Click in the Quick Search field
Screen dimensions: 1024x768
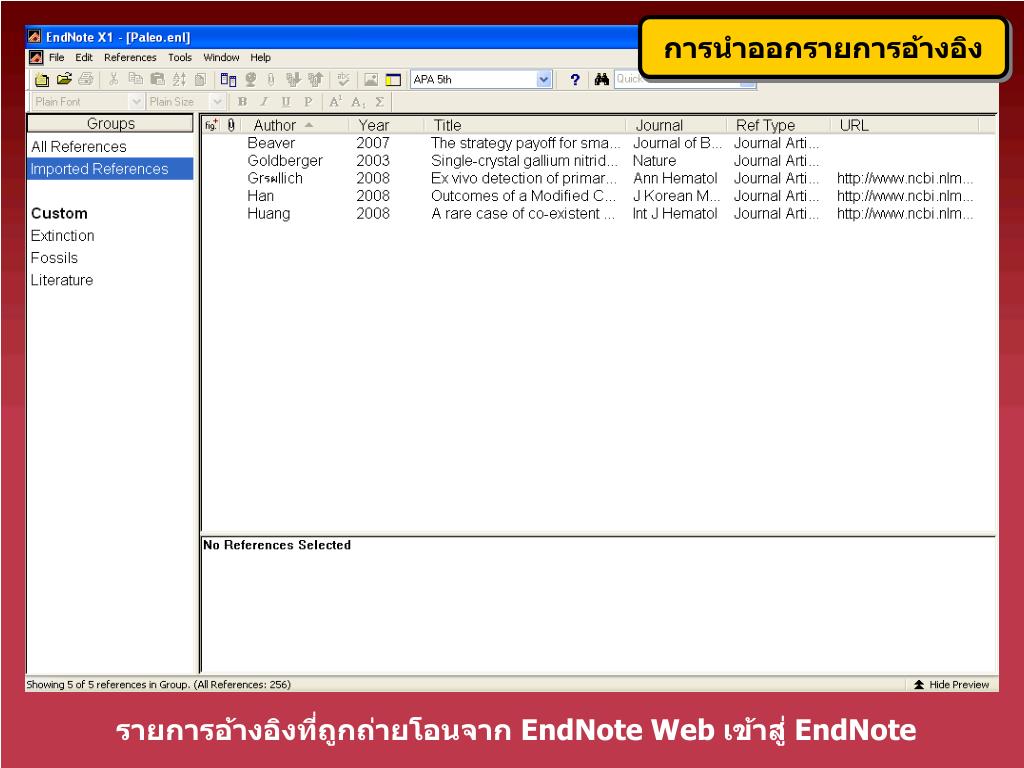pyautogui.click(x=684, y=80)
